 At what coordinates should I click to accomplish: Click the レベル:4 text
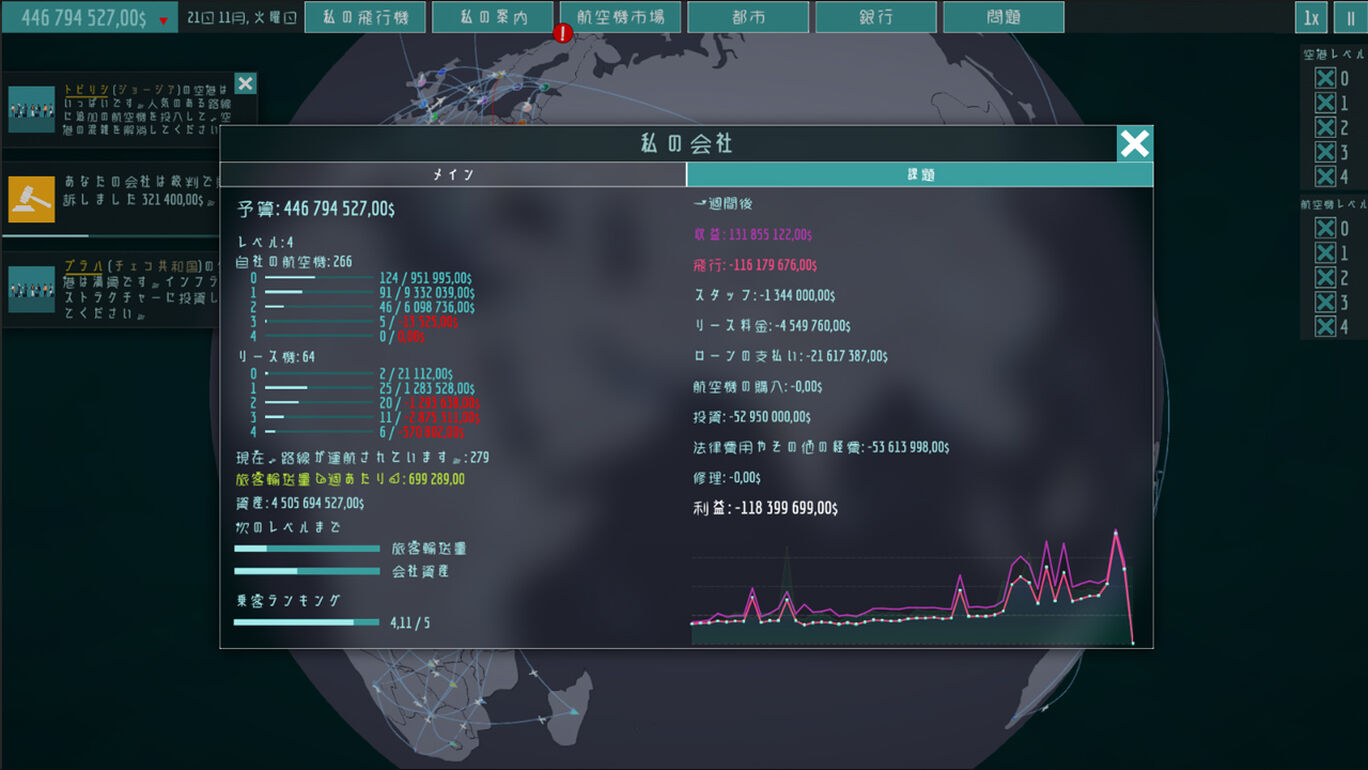[x=265, y=242]
